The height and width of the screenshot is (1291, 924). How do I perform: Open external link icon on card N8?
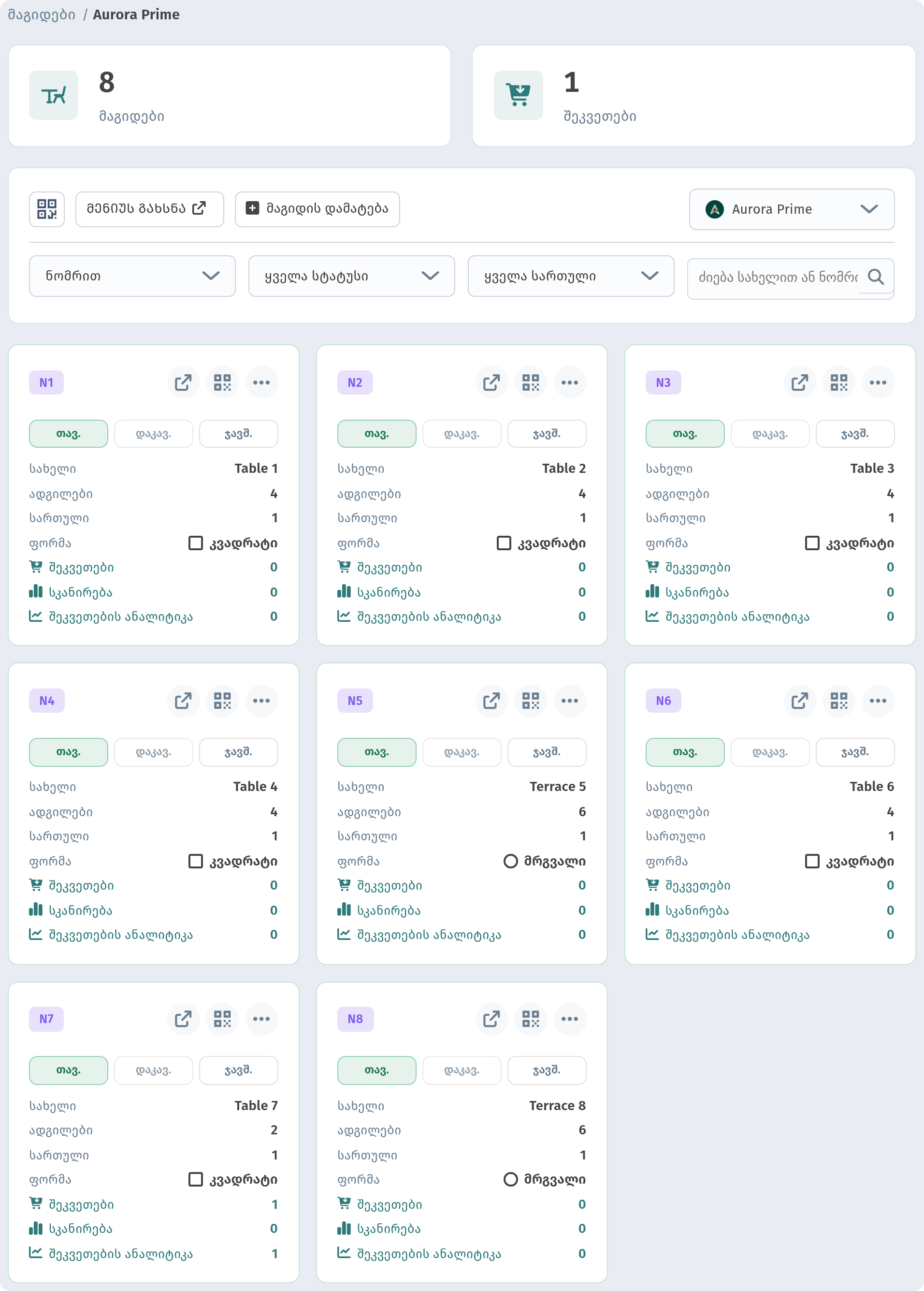pos(491,1019)
